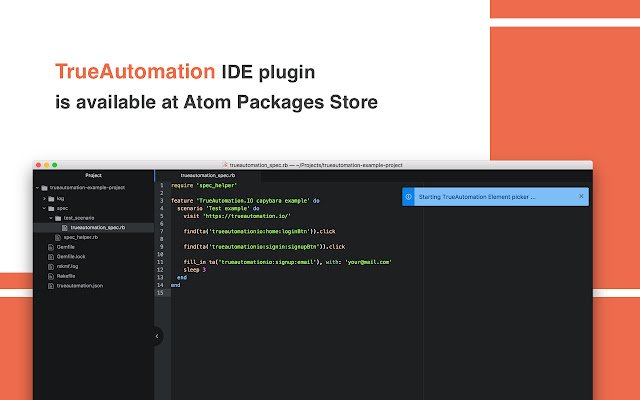This screenshot has width=640, height=400.
Task: Click the trueautomation.json file icon
Action: pyautogui.click(x=51, y=286)
